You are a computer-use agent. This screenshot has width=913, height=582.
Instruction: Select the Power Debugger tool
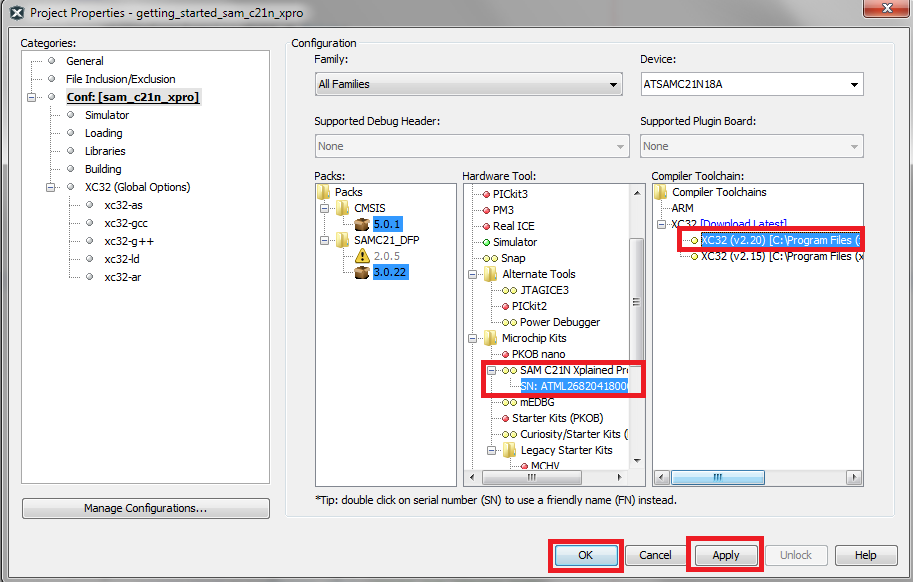click(x=559, y=322)
